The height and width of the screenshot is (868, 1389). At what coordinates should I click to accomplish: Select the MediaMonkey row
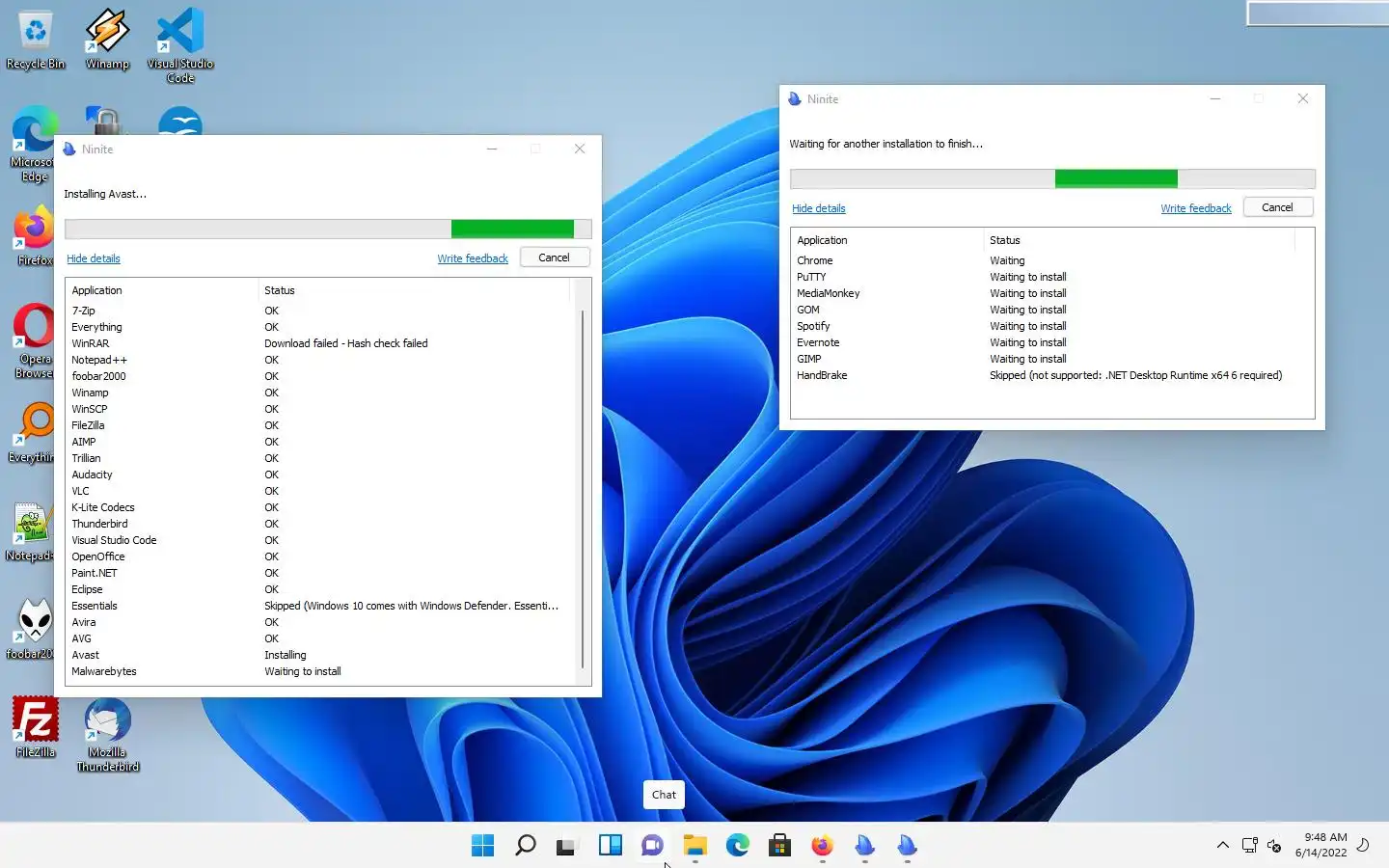[x=1045, y=293]
